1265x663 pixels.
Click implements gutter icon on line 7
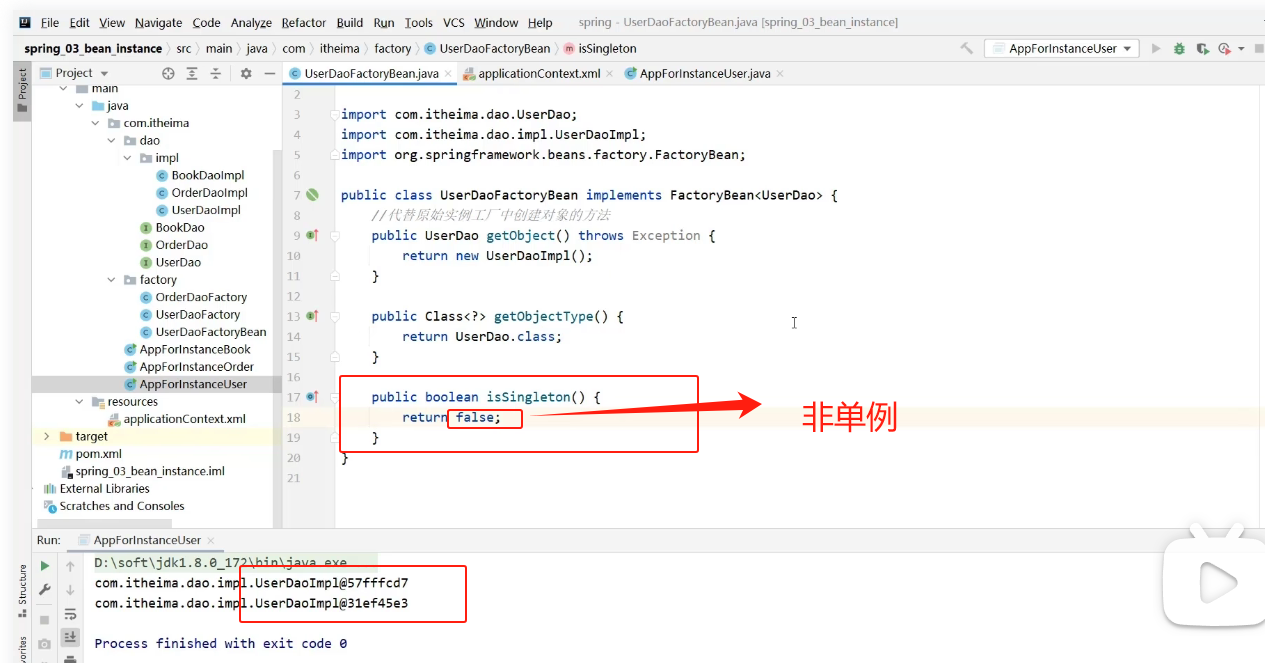coord(312,195)
